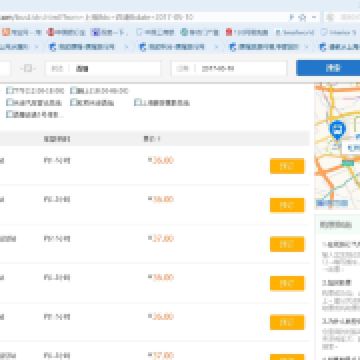Open the orange Taobao bookmark

pos(21,32)
